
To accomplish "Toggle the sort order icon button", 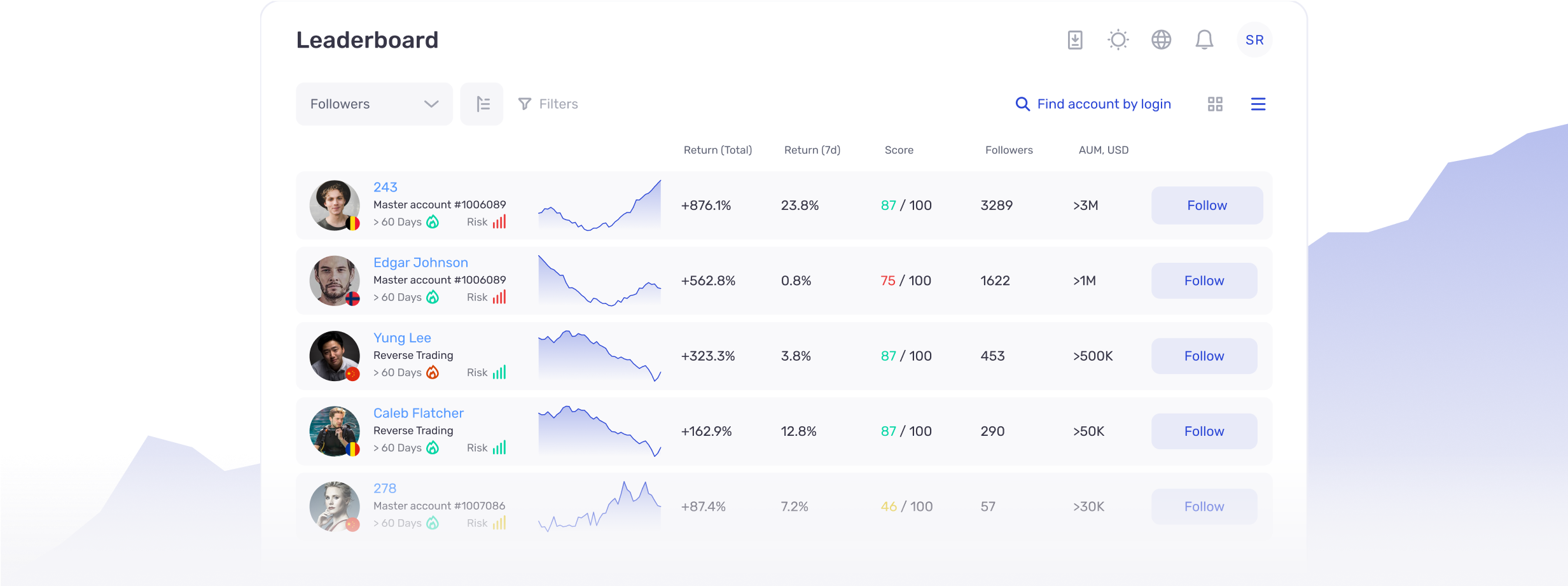I will pos(482,104).
